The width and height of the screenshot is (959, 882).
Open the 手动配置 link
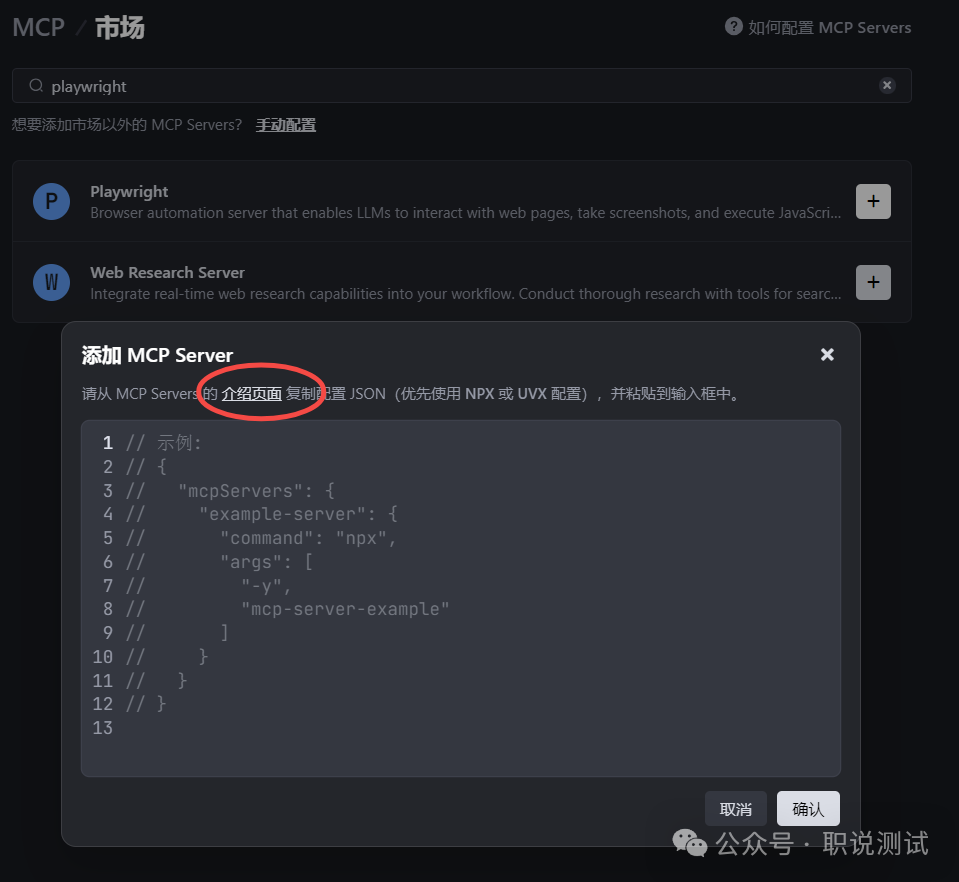click(285, 124)
